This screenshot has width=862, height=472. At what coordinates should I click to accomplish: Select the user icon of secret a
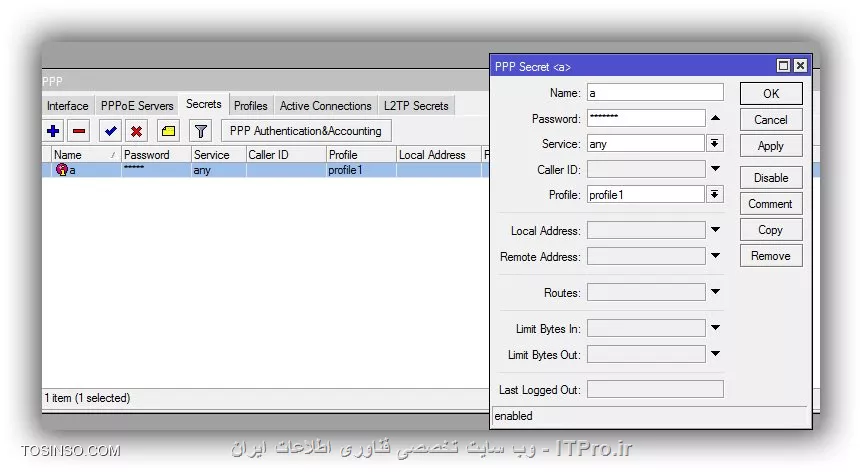[62, 170]
